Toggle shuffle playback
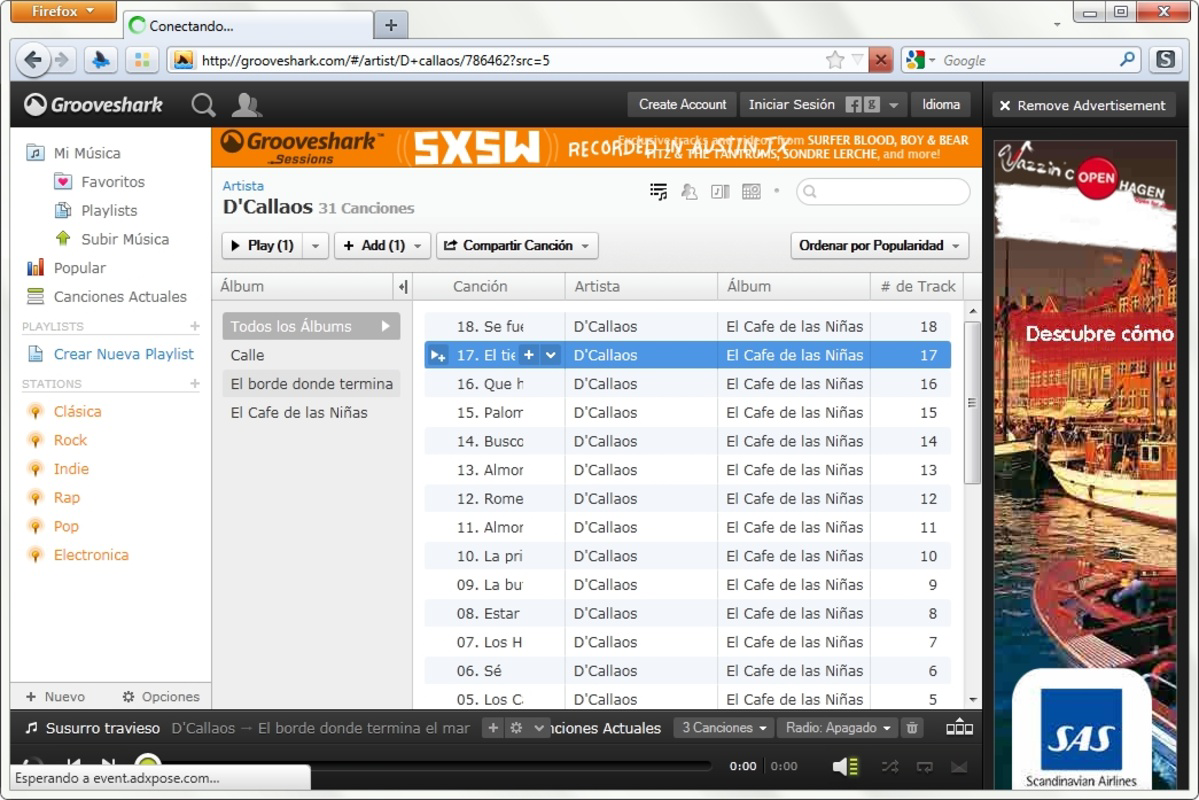 coord(889,766)
